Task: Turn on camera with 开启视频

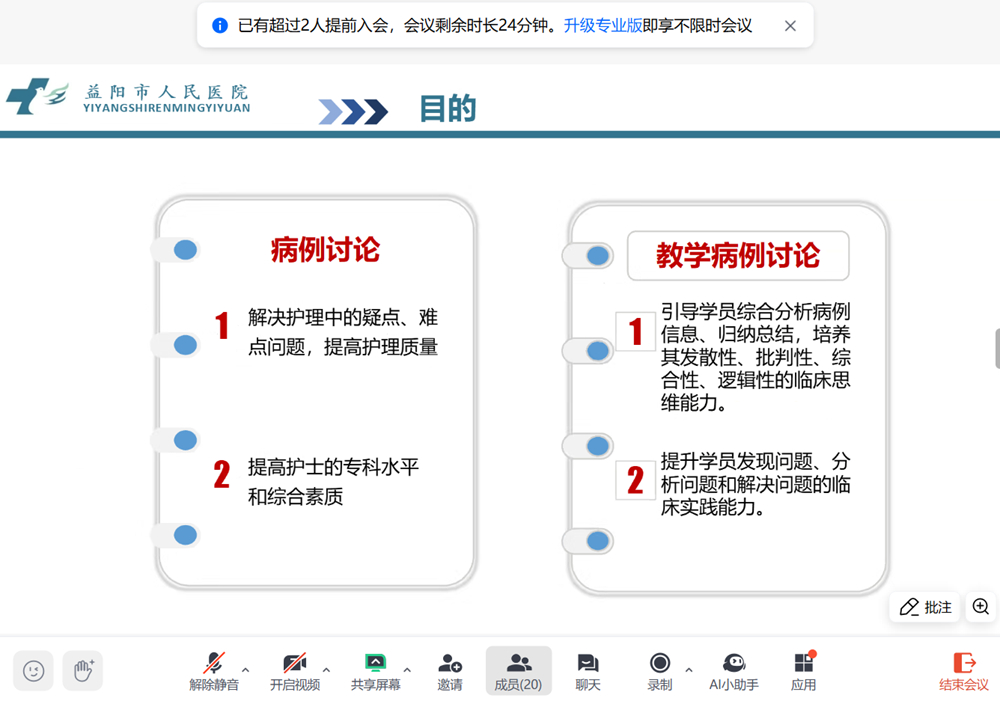Action: pos(294,670)
